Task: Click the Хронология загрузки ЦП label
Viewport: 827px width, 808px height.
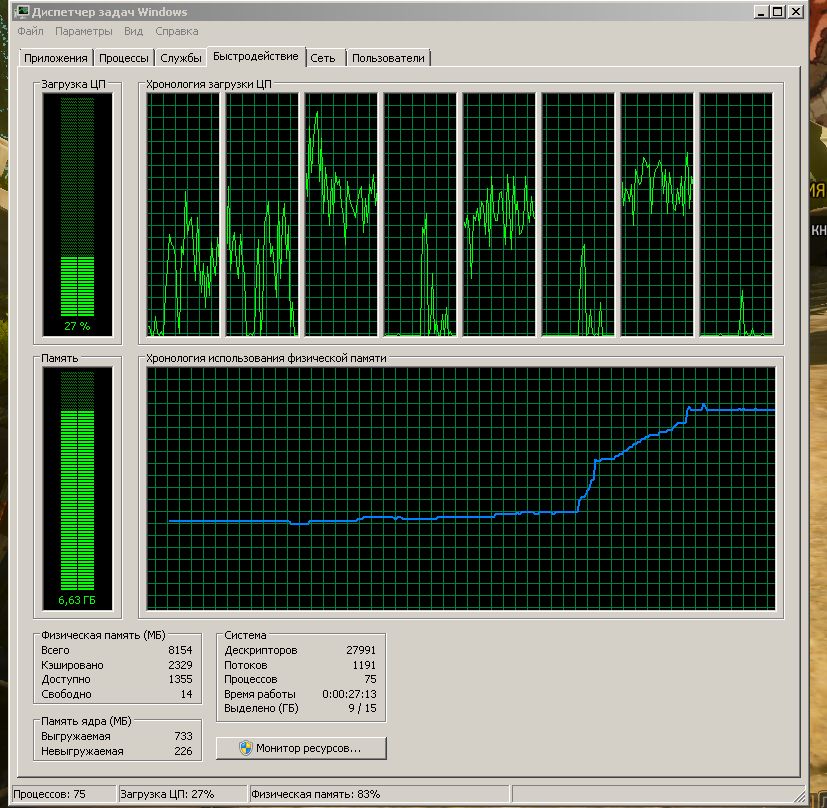Action: point(209,84)
